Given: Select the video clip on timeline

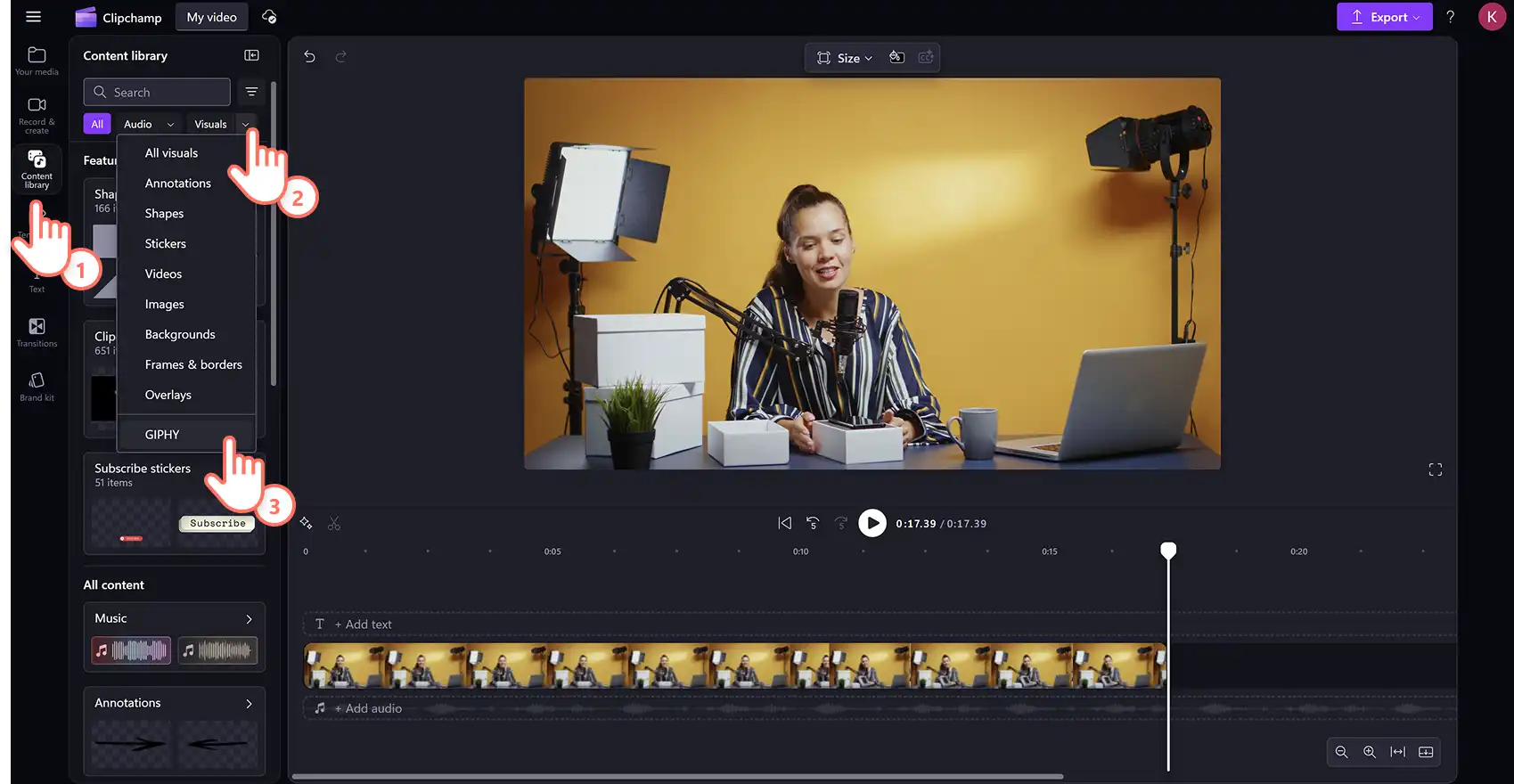Looking at the screenshot, I should click(x=735, y=666).
